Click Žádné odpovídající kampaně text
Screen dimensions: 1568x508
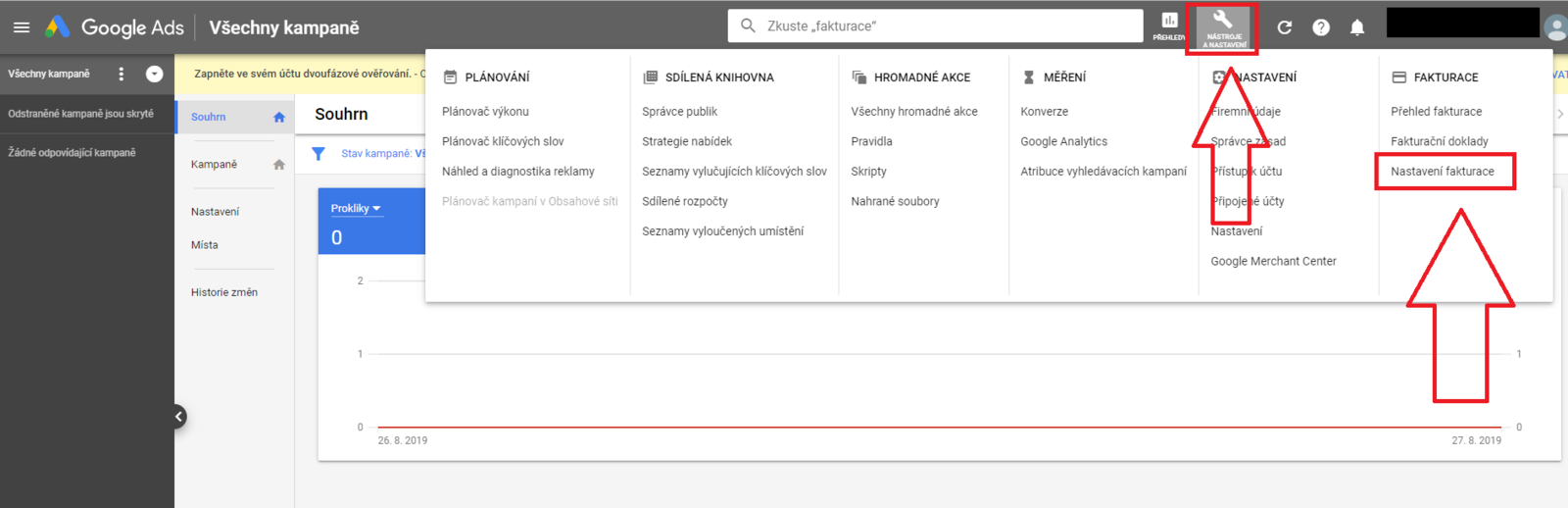pyautogui.click(x=72, y=153)
